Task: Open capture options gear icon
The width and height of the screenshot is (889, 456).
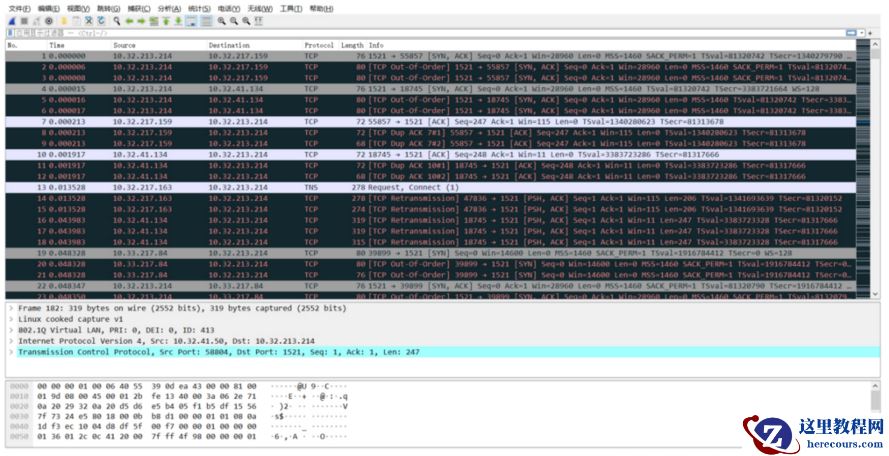Action: [48, 20]
